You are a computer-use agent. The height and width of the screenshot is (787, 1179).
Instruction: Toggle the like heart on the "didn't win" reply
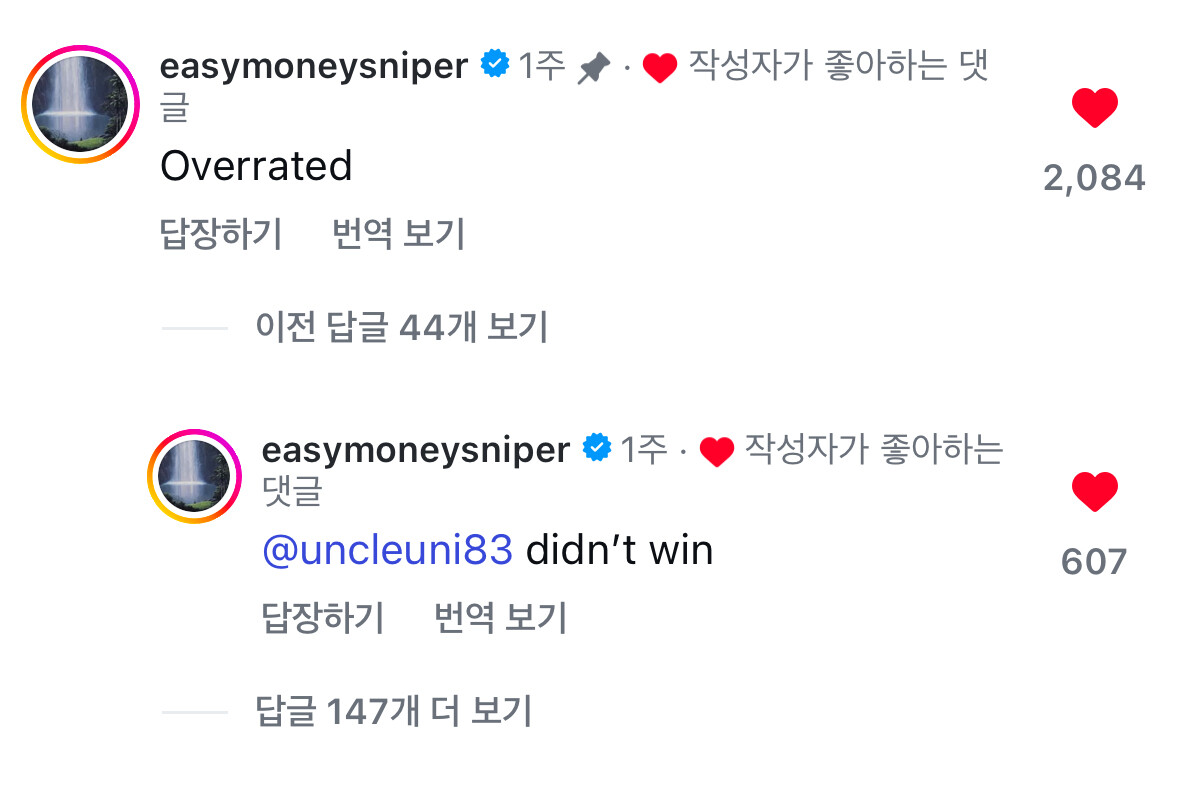[1094, 492]
